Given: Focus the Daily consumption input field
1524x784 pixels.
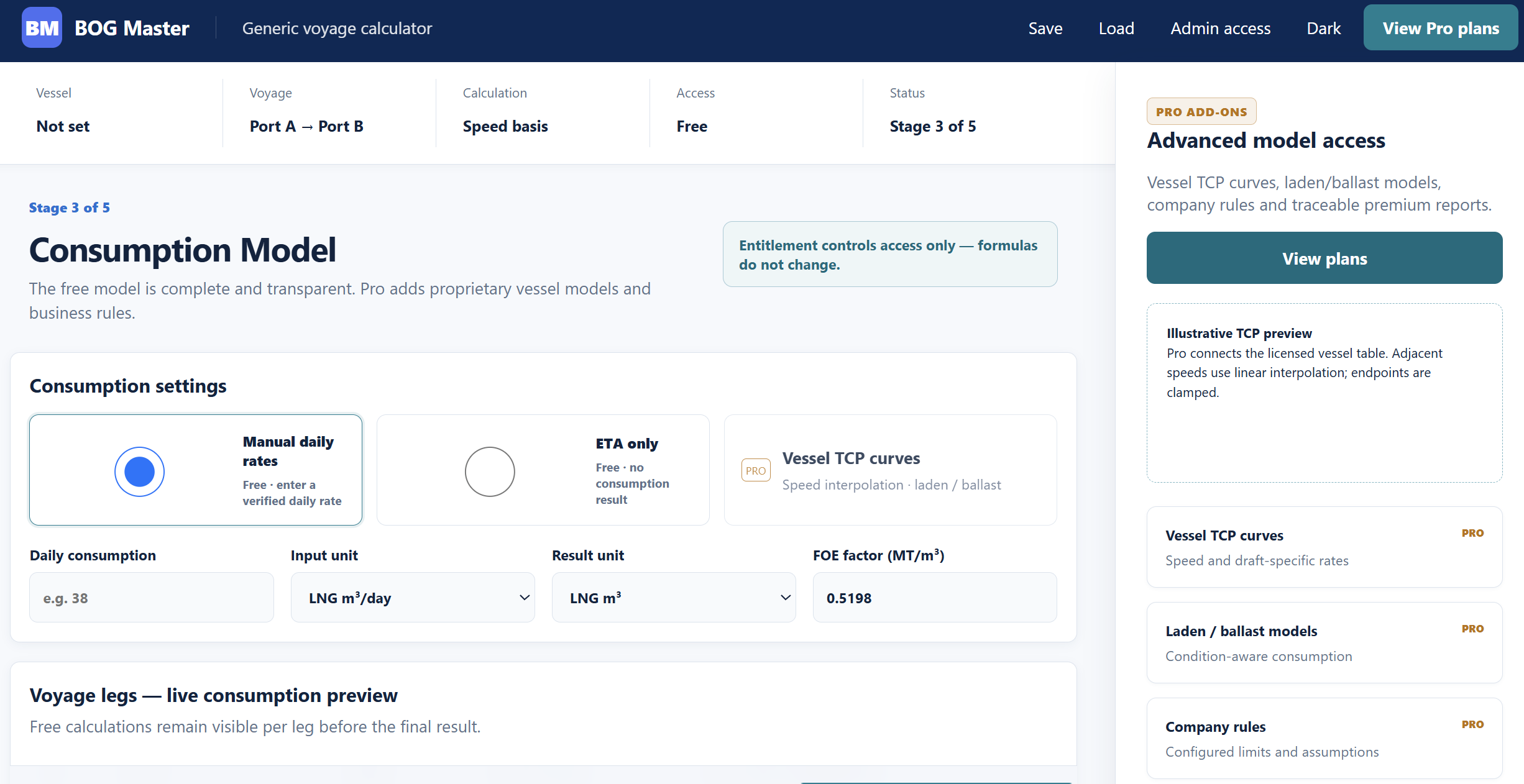Looking at the screenshot, I should tap(152, 598).
